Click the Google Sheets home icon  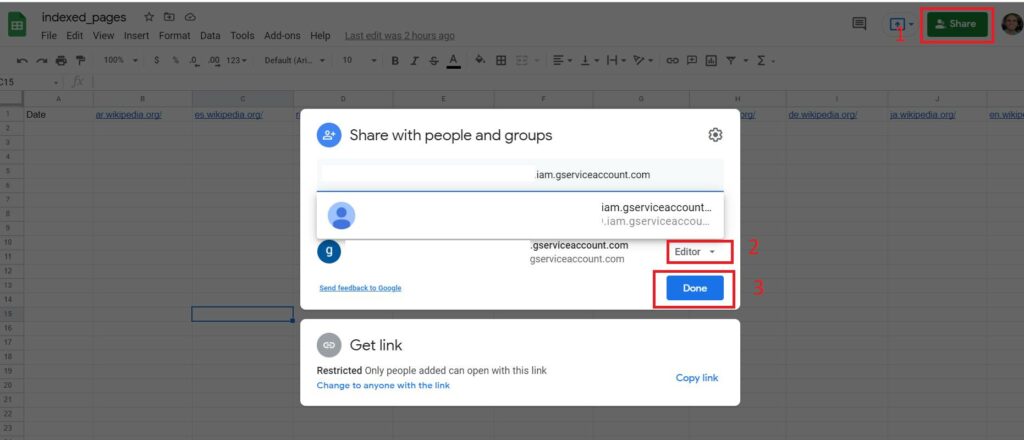point(17,25)
